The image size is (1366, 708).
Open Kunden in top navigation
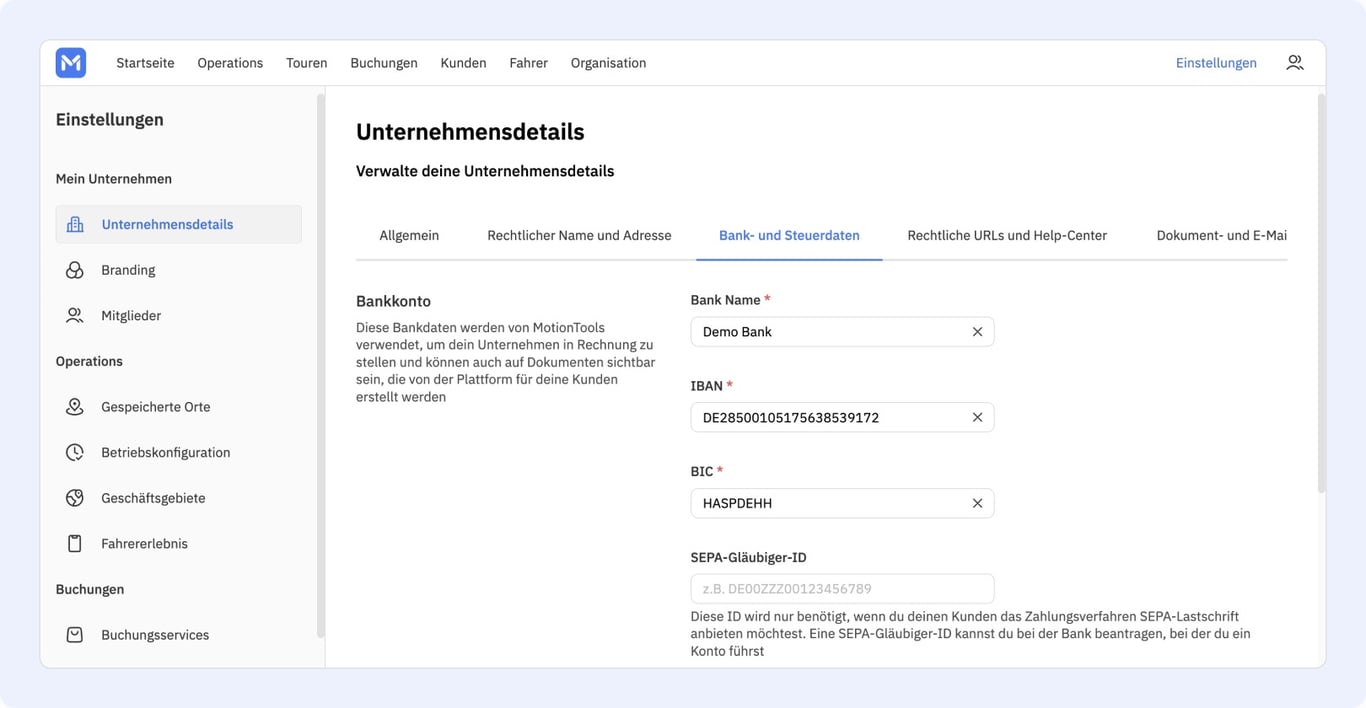coord(463,63)
